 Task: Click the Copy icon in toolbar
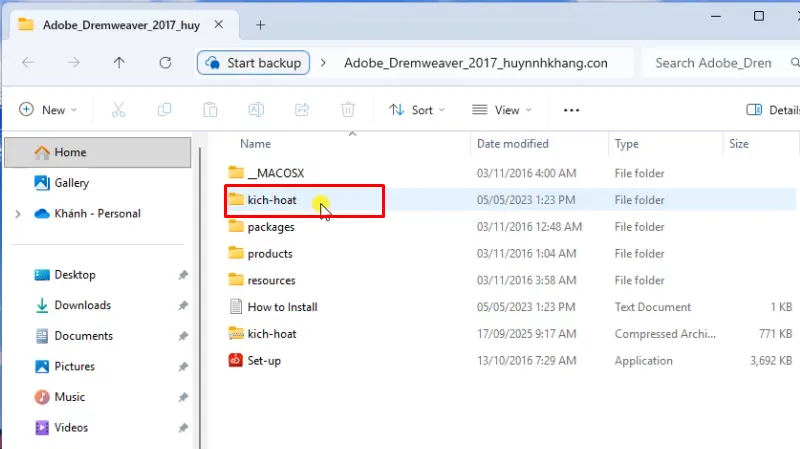tap(164, 110)
